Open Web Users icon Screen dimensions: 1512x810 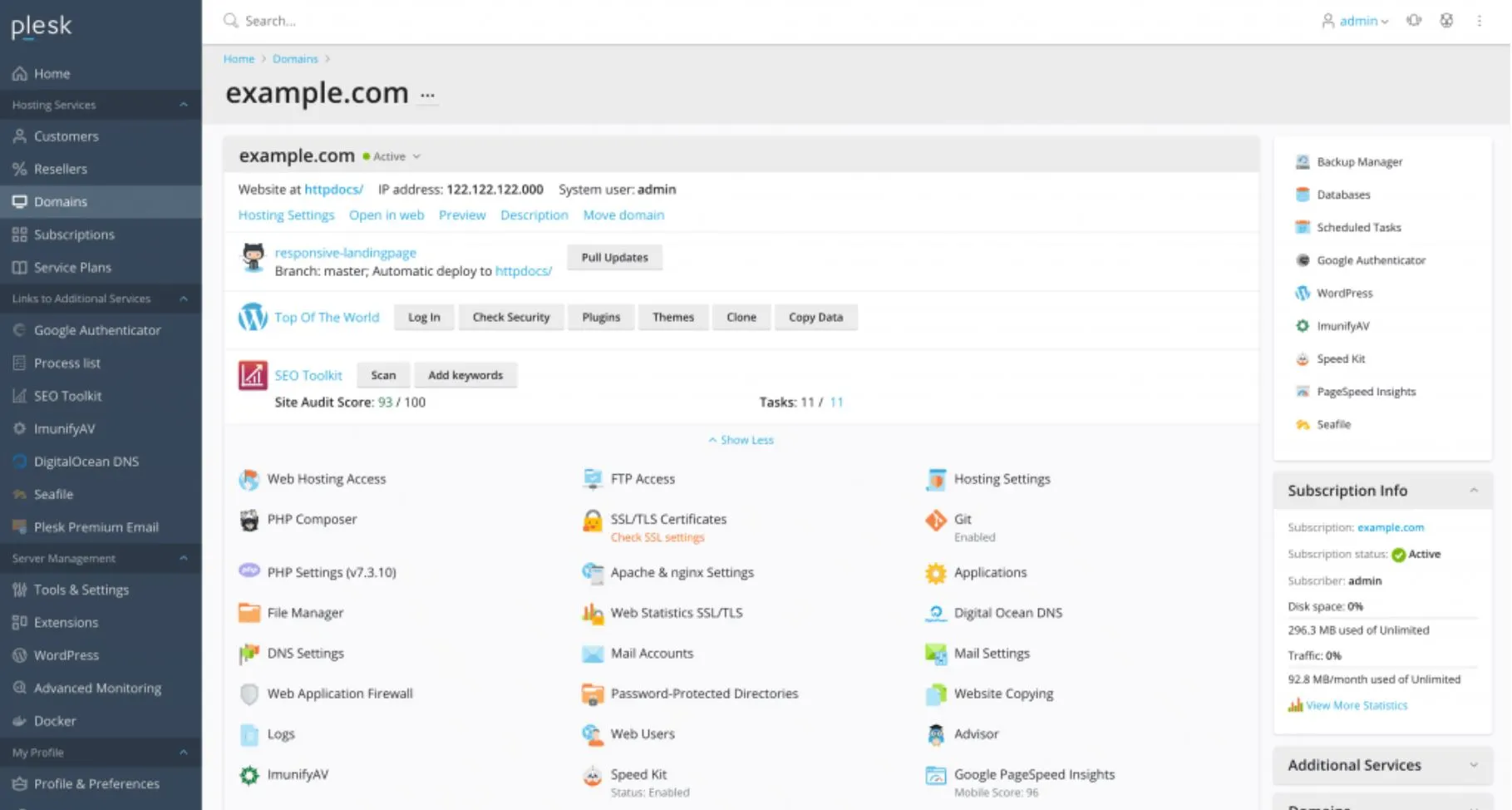pos(592,734)
